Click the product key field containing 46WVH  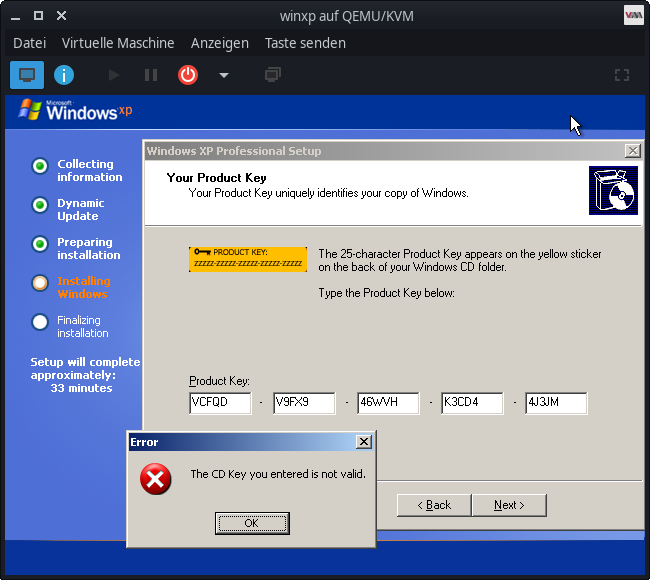point(388,403)
